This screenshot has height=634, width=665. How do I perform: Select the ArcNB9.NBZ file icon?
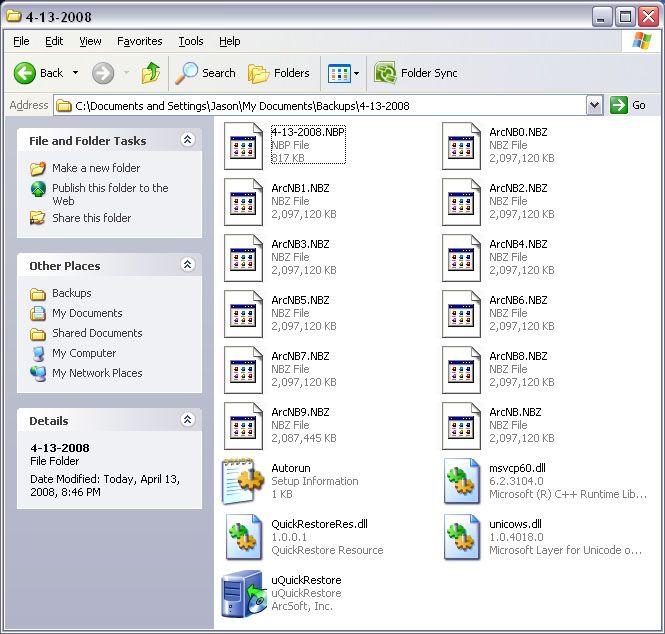[x=243, y=426]
